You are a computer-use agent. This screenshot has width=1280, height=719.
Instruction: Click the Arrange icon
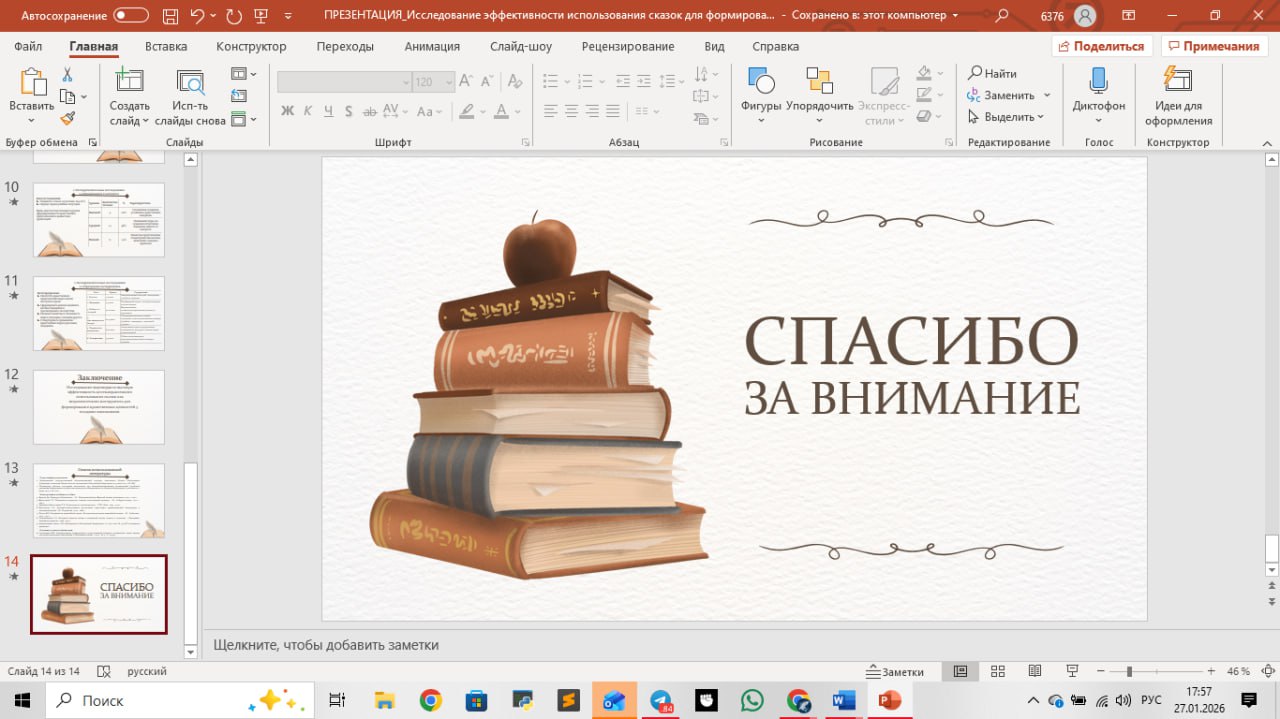(820, 82)
